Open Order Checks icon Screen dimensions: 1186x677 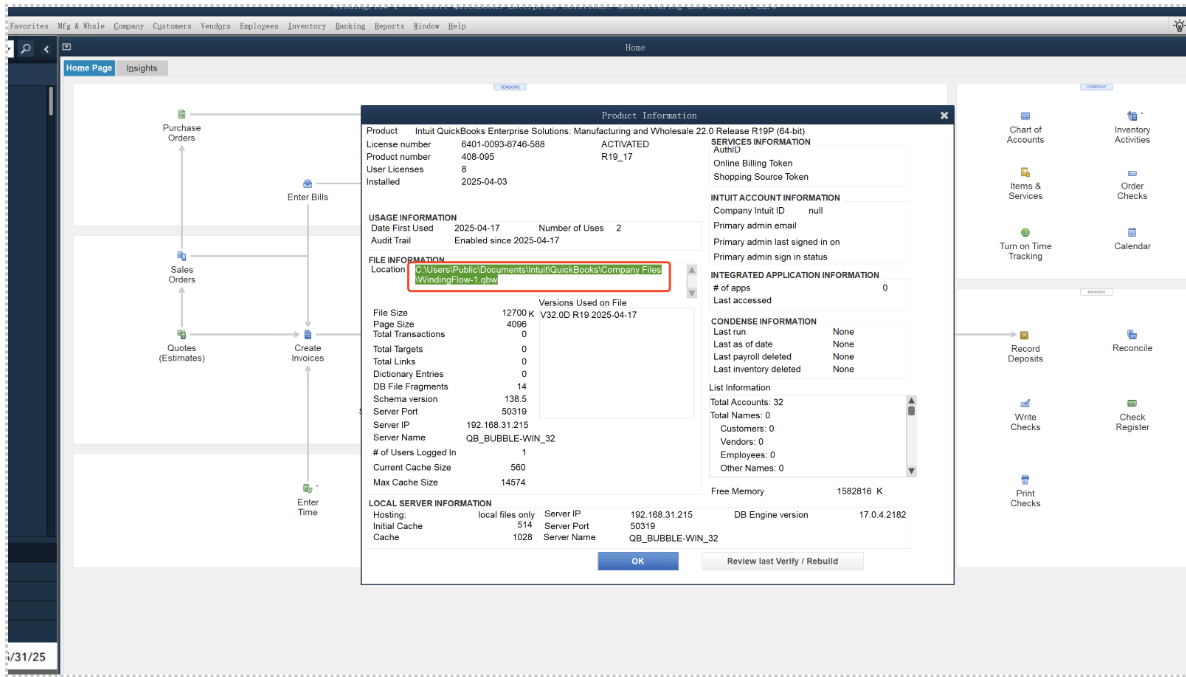(x=1132, y=173)
